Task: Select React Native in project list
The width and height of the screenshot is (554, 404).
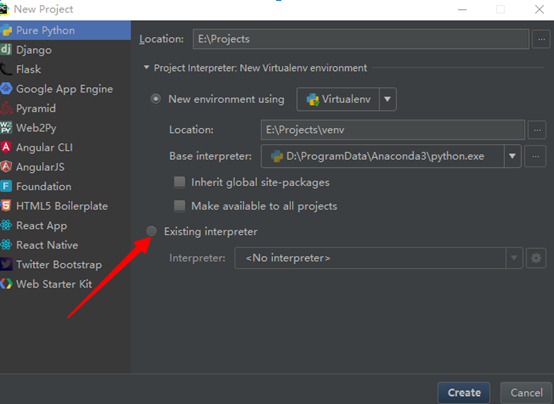Action: (47, 245)
